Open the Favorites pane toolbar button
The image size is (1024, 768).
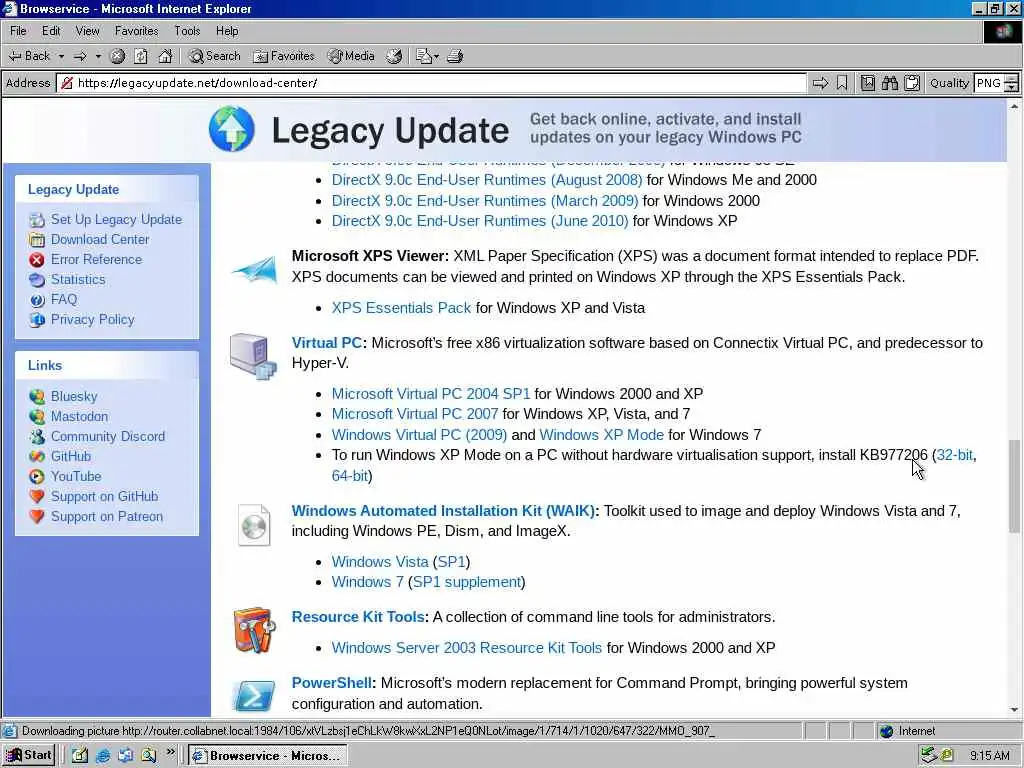283,56
